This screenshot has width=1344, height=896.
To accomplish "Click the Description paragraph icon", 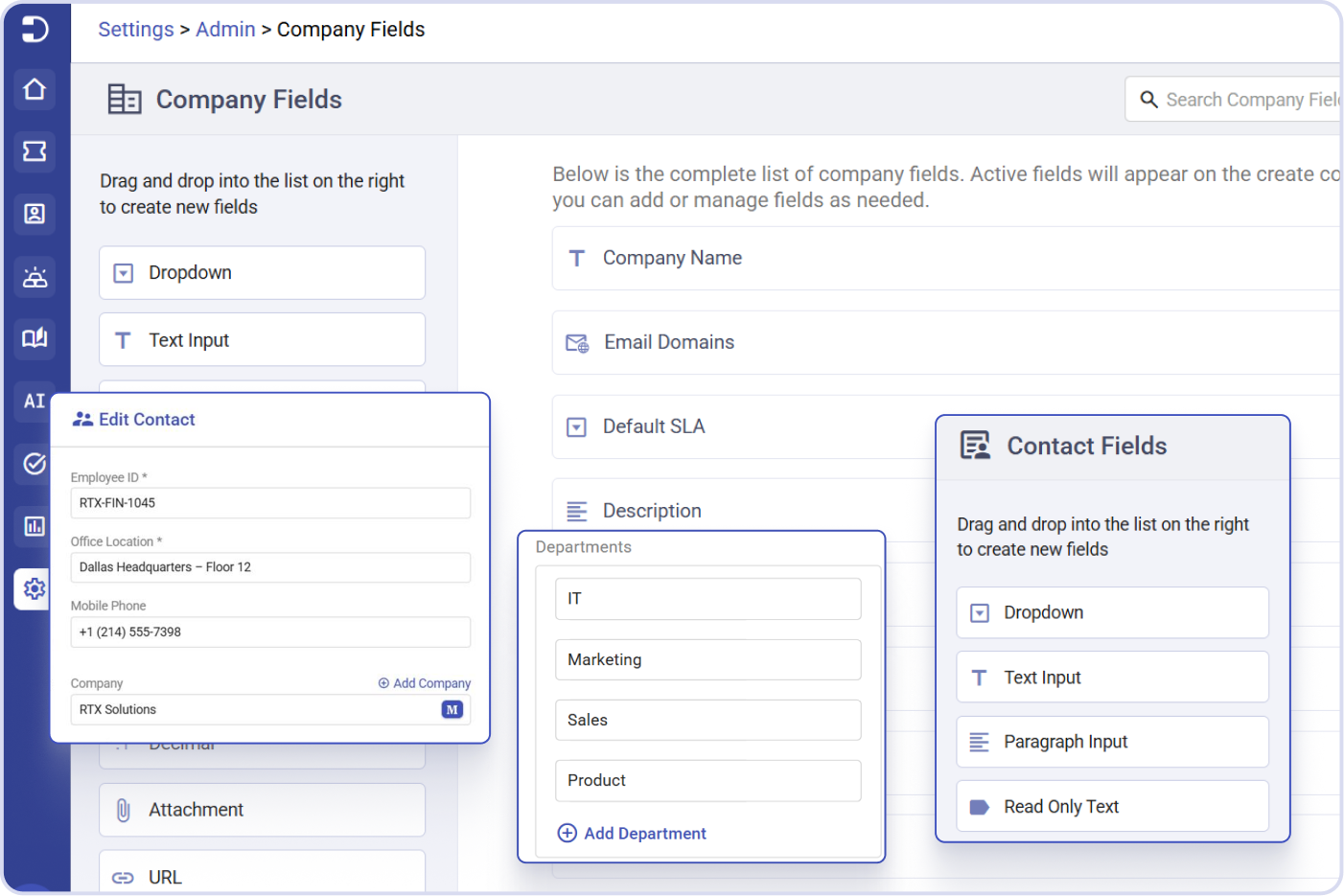I will coord(576,511).
